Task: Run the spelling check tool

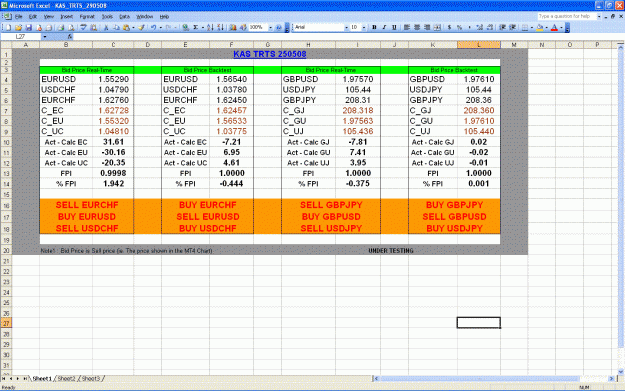Action: (83, 28)
